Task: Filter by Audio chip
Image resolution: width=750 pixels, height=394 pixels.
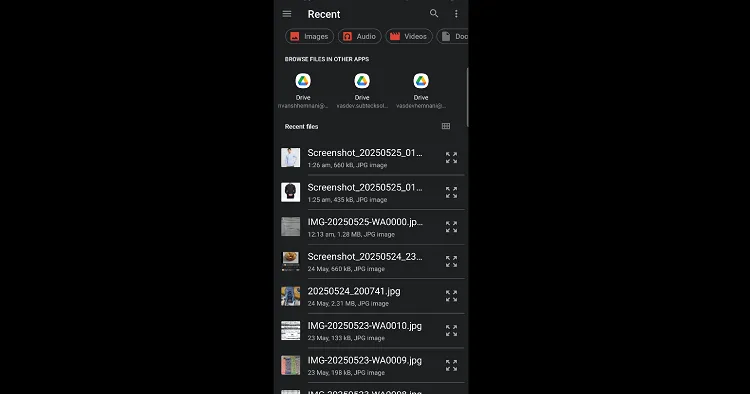Action: click(360, 36)
